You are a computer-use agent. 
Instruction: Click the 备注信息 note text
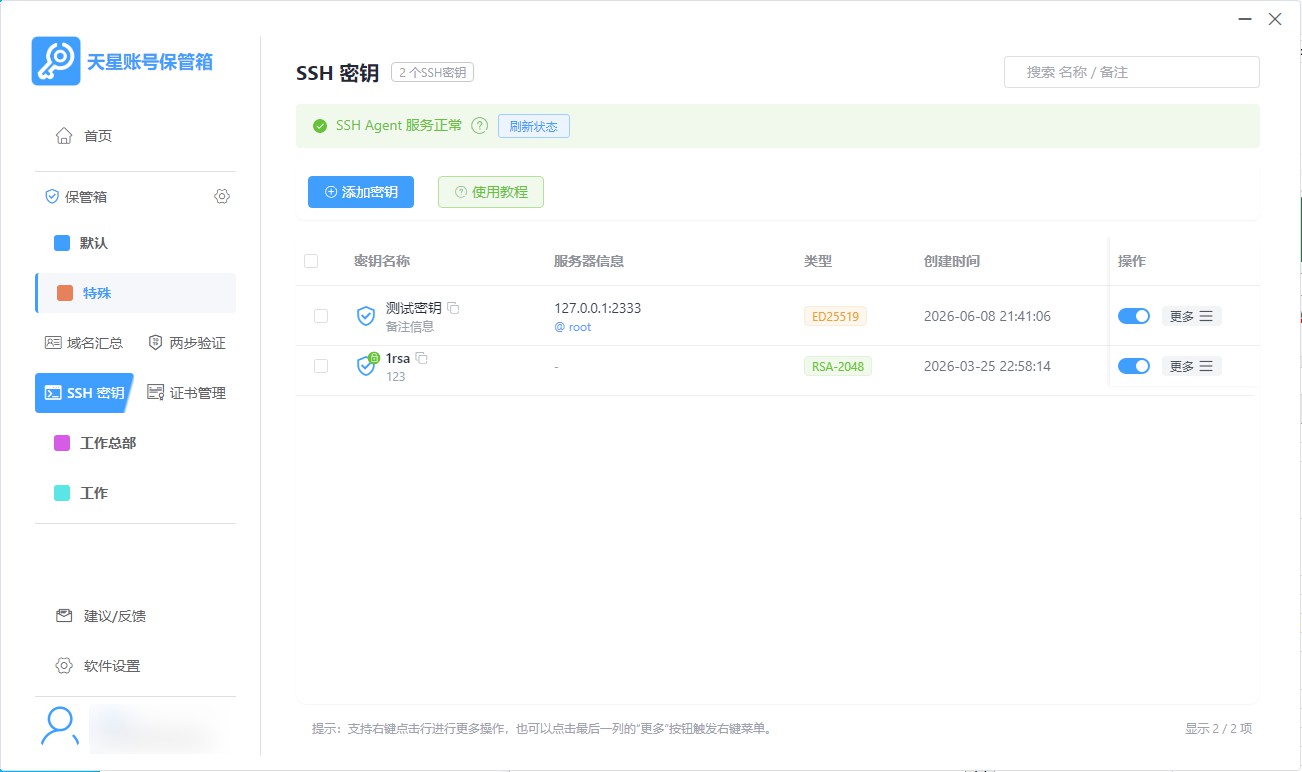(x=410, y=327)
